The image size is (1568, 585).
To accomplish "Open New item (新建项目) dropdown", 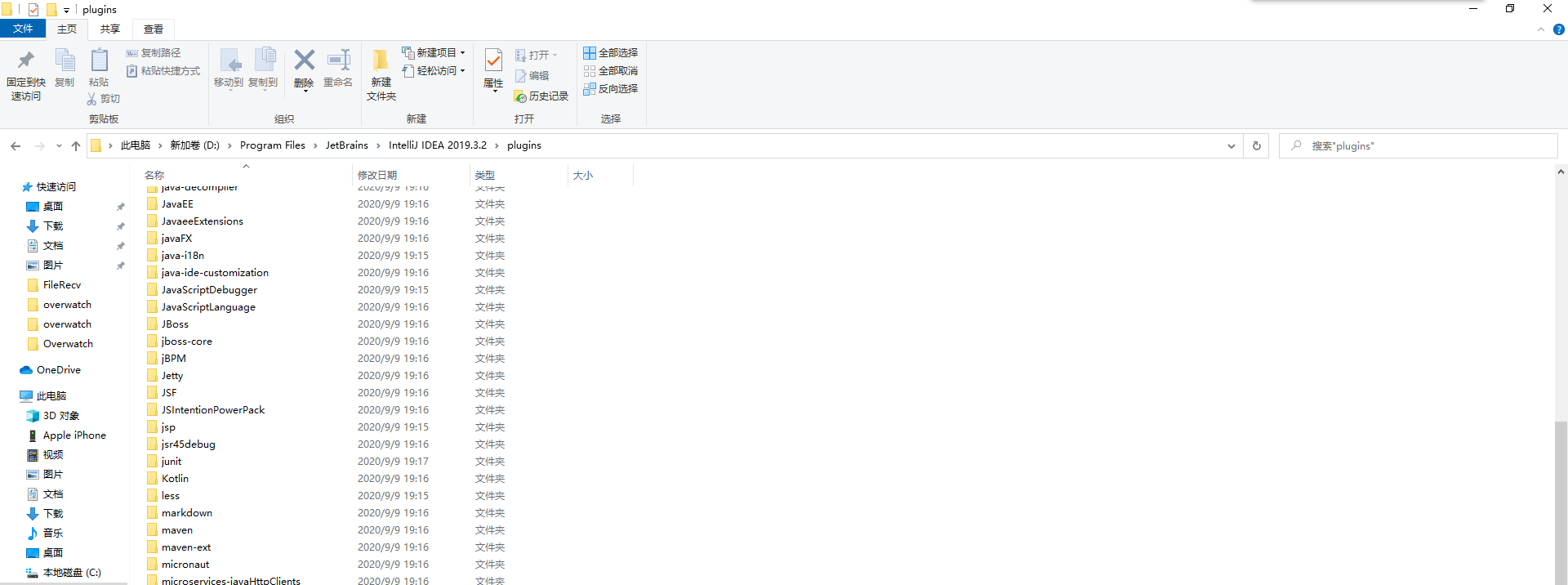I will click(433, 52).
